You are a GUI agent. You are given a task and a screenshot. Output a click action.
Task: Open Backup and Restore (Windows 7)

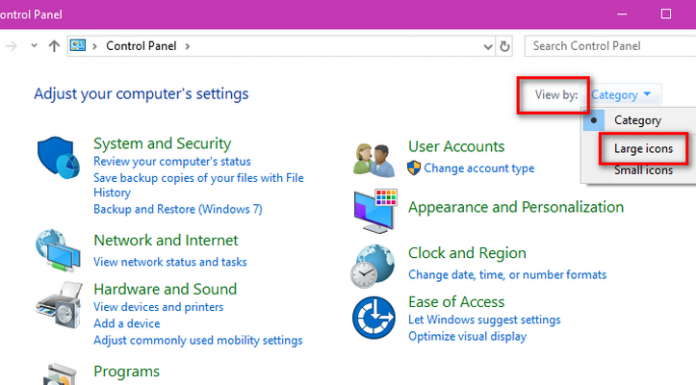point(178,209)
